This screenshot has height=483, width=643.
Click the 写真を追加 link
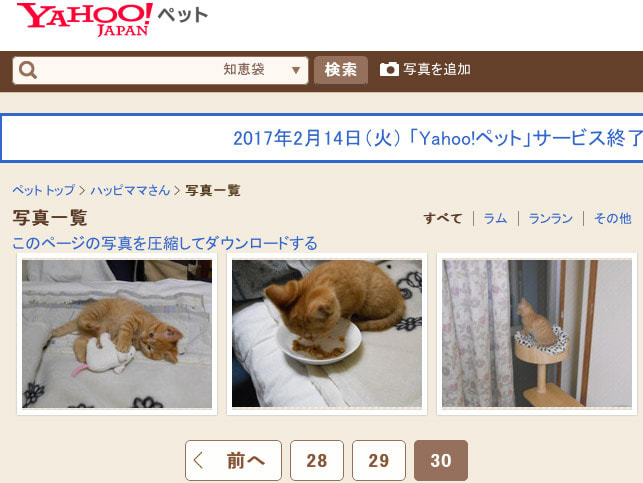pyautogui.click(x=437, y=69)
